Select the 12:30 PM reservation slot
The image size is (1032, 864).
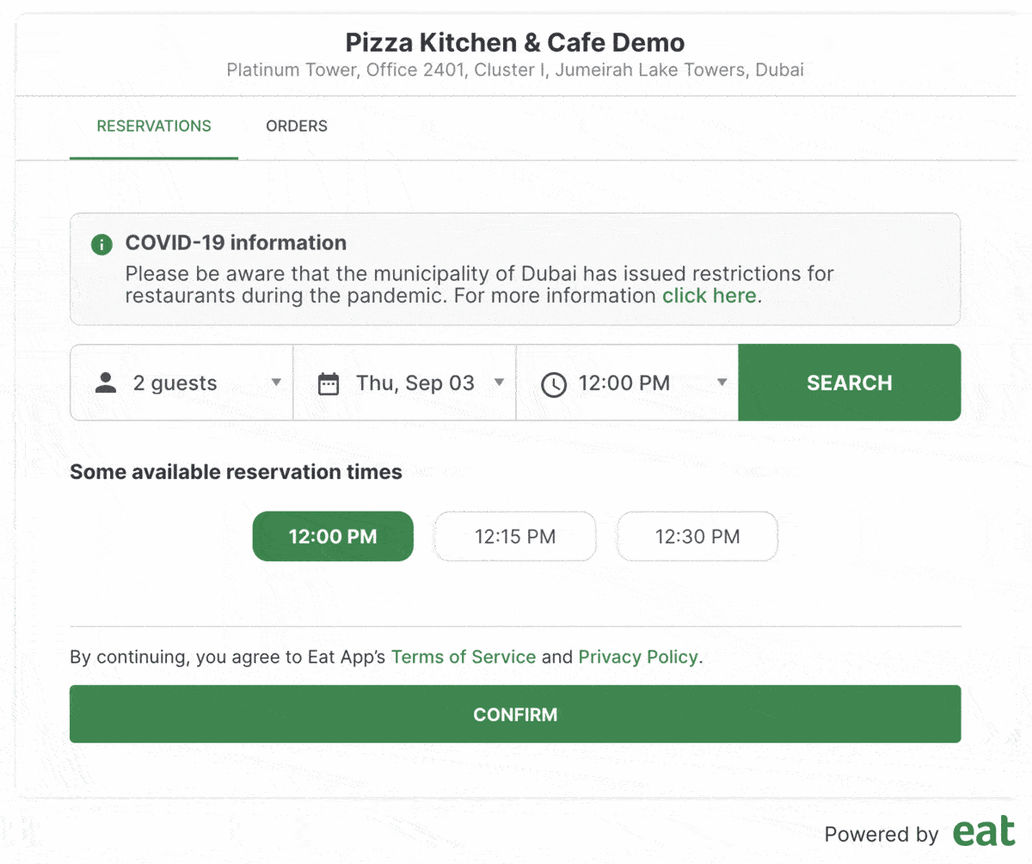[x=697, y=536]
